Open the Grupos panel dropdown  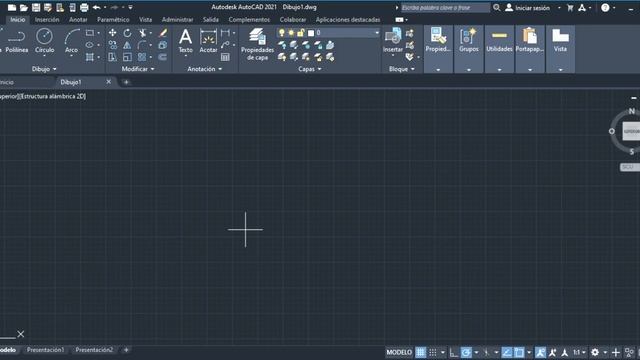[469, 70]
